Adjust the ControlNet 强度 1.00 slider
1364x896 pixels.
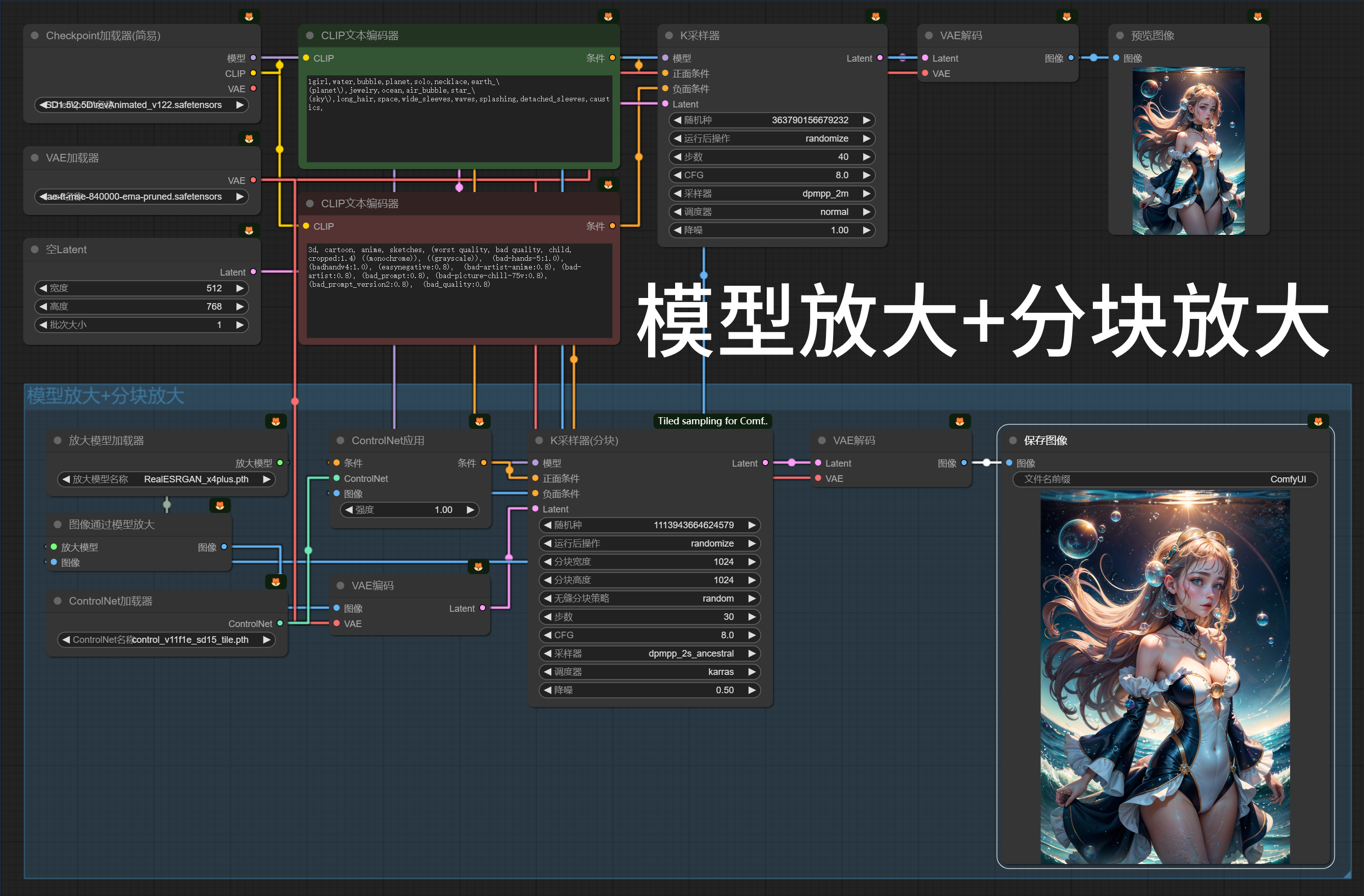click(410, 510)
